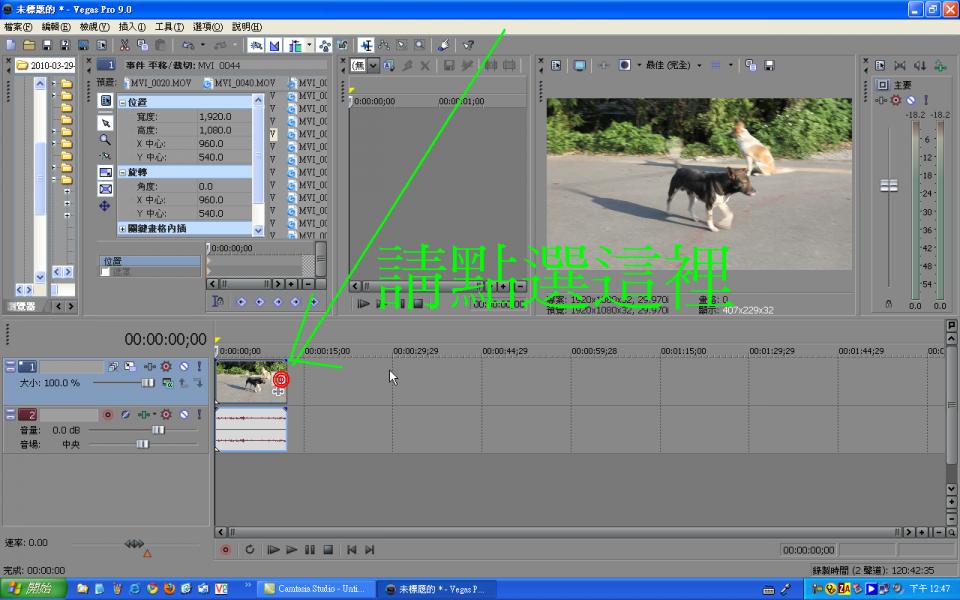Toggle solo on audio track 2
This screenshot has width=960, height=600.
click(197, 414)
